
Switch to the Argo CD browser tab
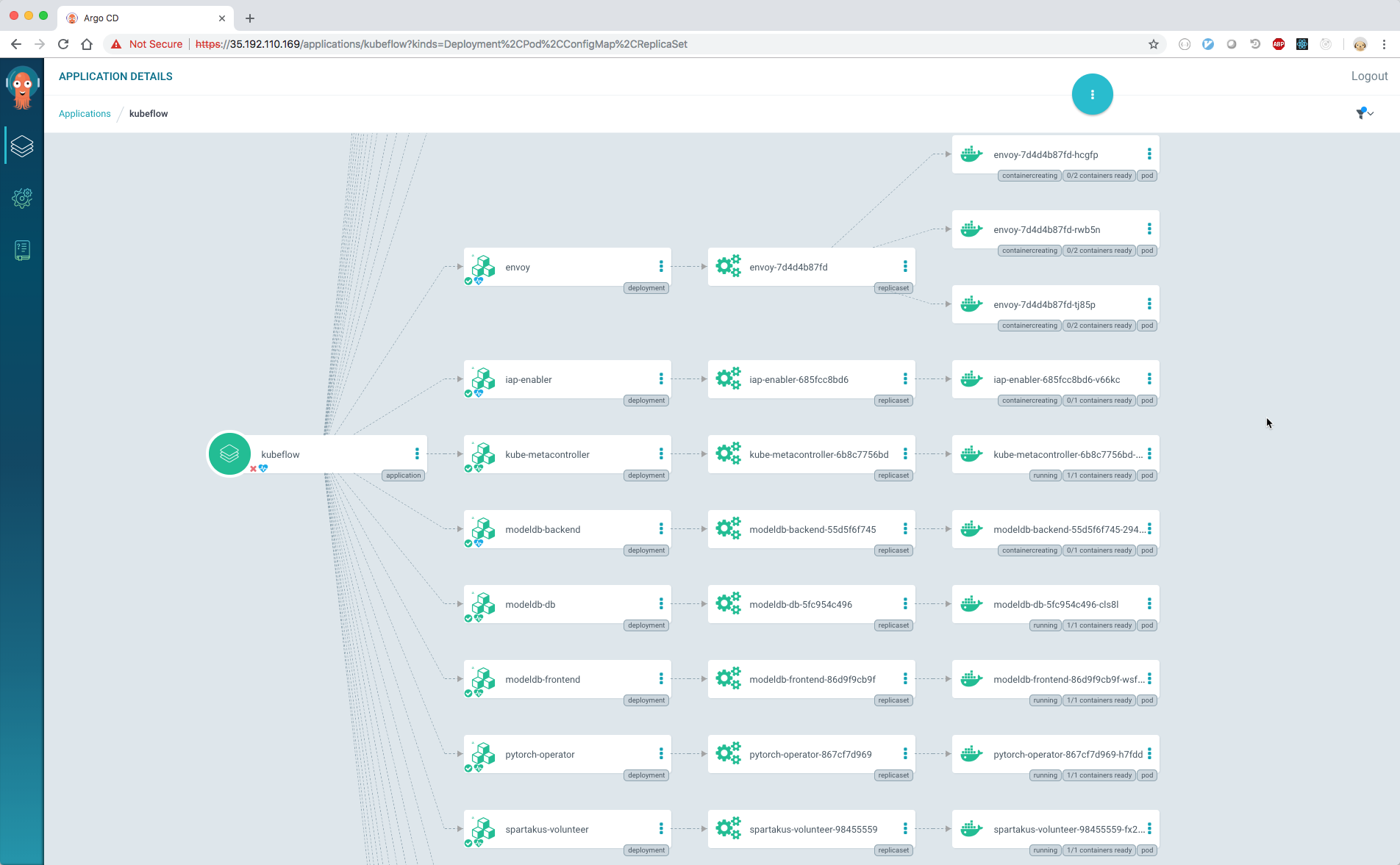(145, 18)
